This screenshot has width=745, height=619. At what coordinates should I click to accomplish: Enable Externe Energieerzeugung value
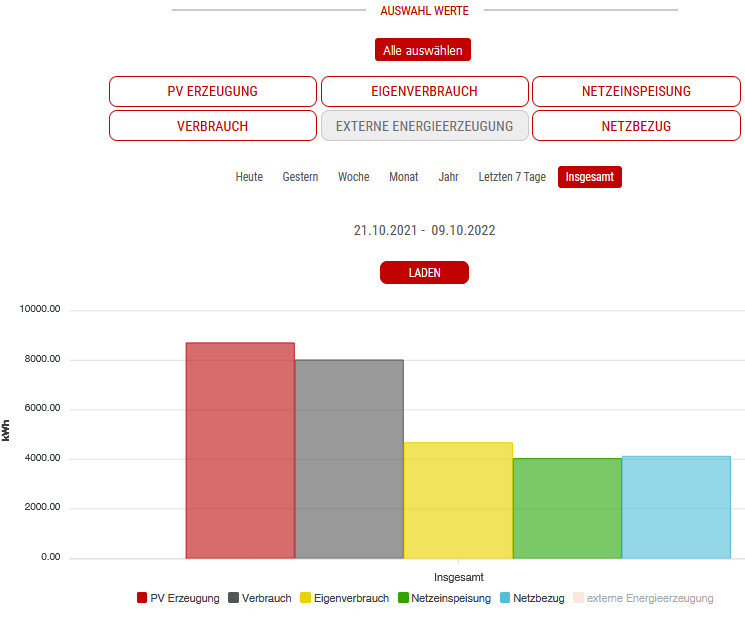click(424, 126)
